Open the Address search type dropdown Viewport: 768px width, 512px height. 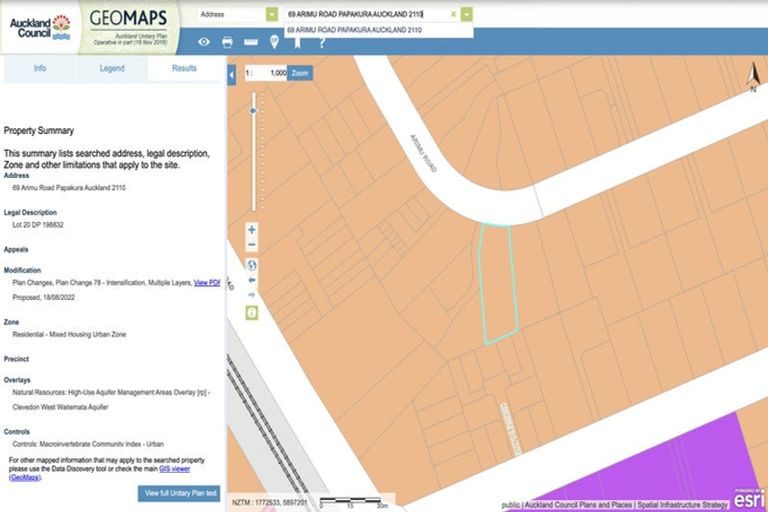point(271,15)
